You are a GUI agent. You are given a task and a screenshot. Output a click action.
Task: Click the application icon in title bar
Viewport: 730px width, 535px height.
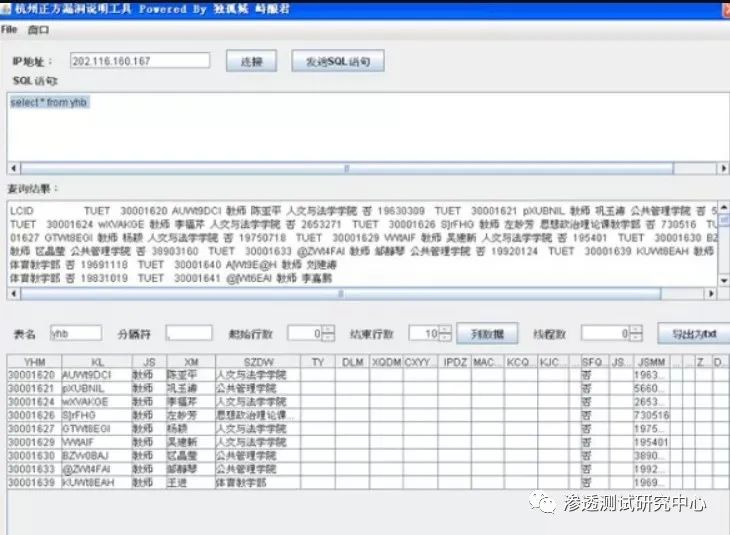[x=6, y=8]
